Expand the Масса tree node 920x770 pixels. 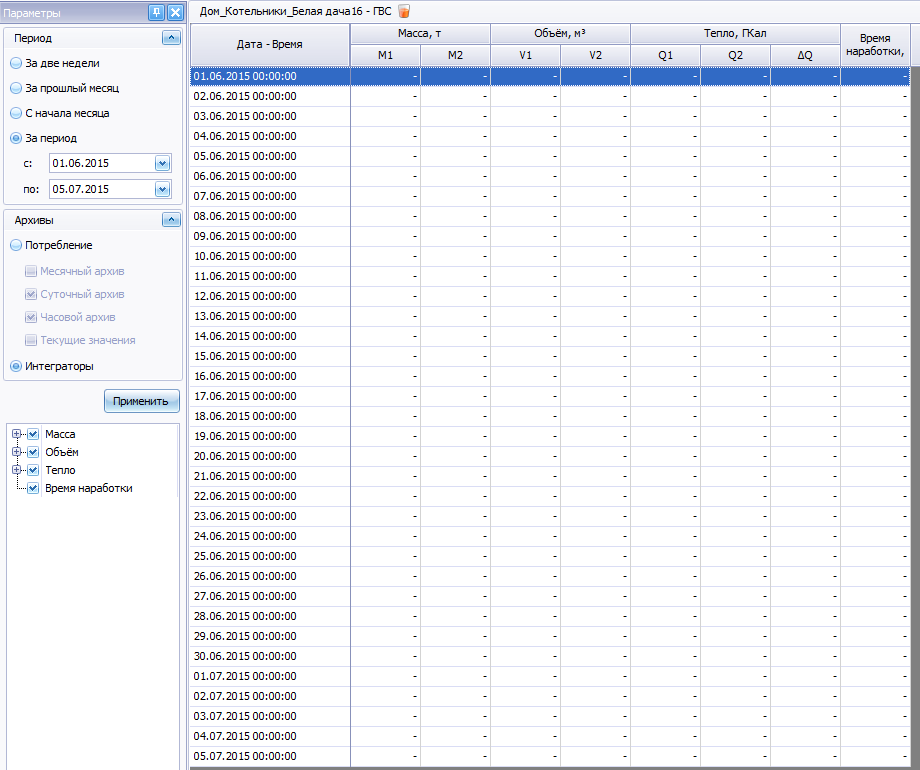click(16, 434)
